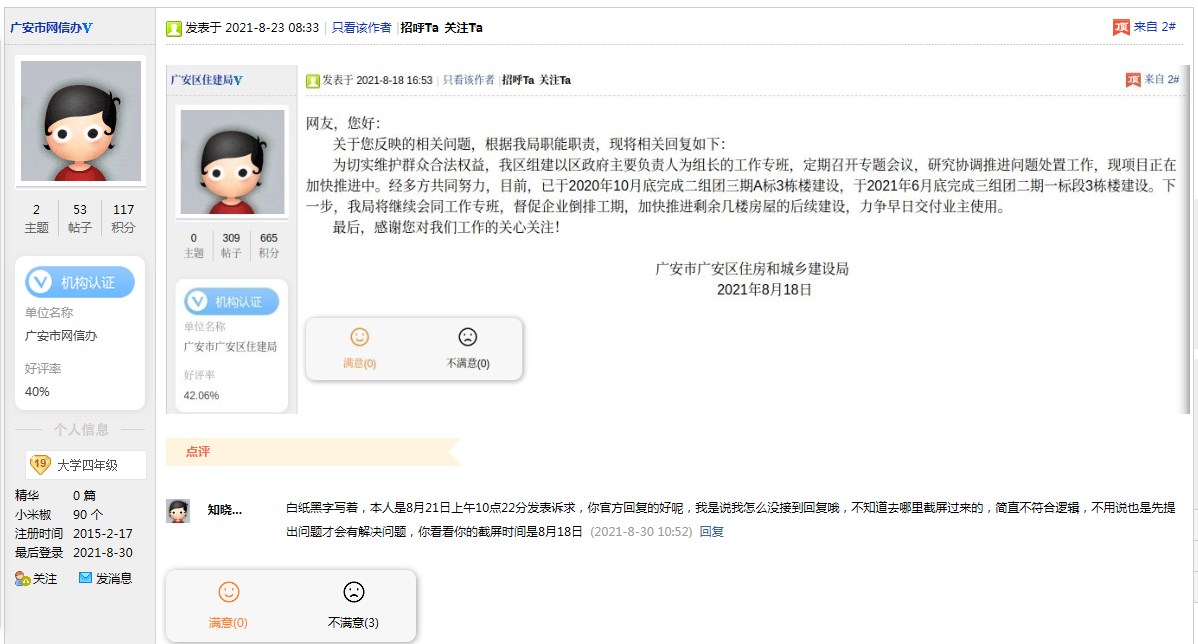Click the 发消息 envelope icon

point(85,578)
